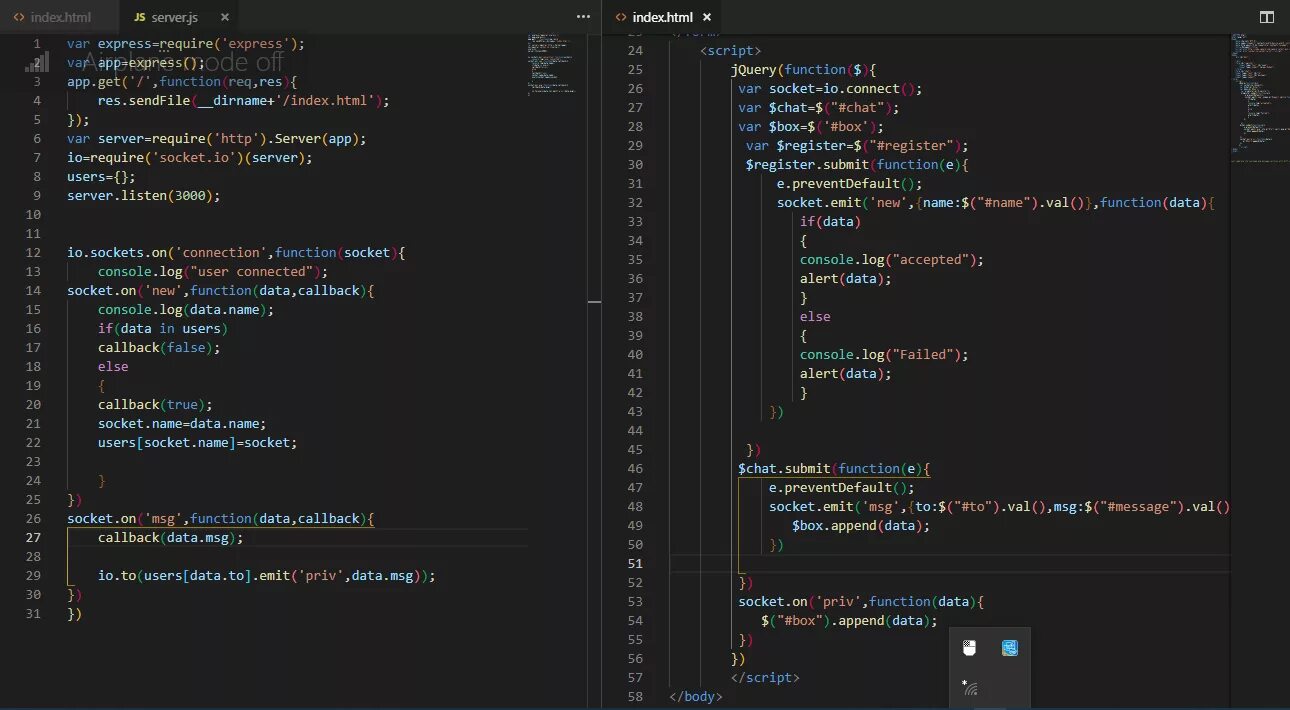1290x710 pixels.
Task: Click 'callback(false);' in server.js
Action: [159, 347]
